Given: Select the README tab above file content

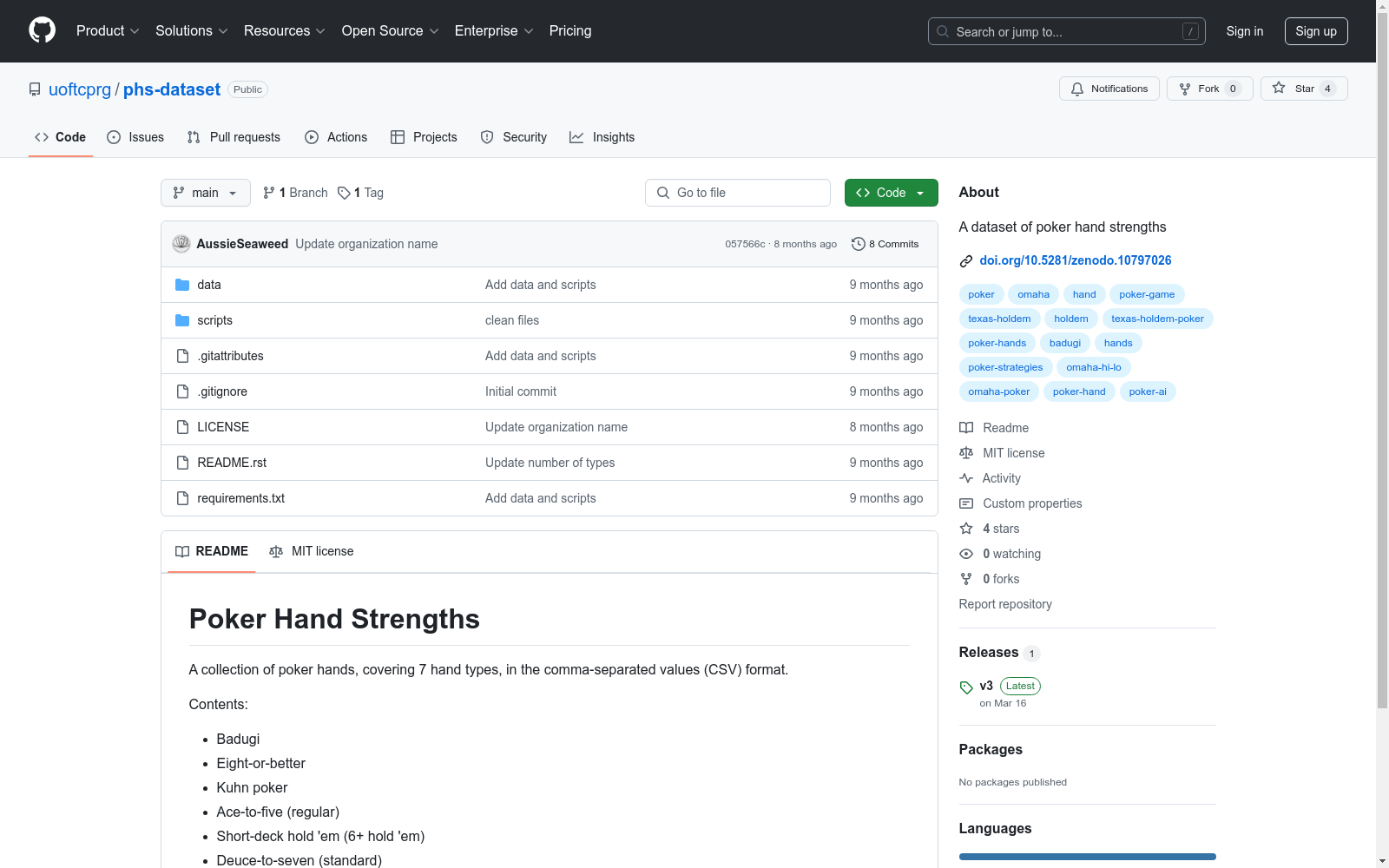Looking at the screenshot, I should 212,551.
